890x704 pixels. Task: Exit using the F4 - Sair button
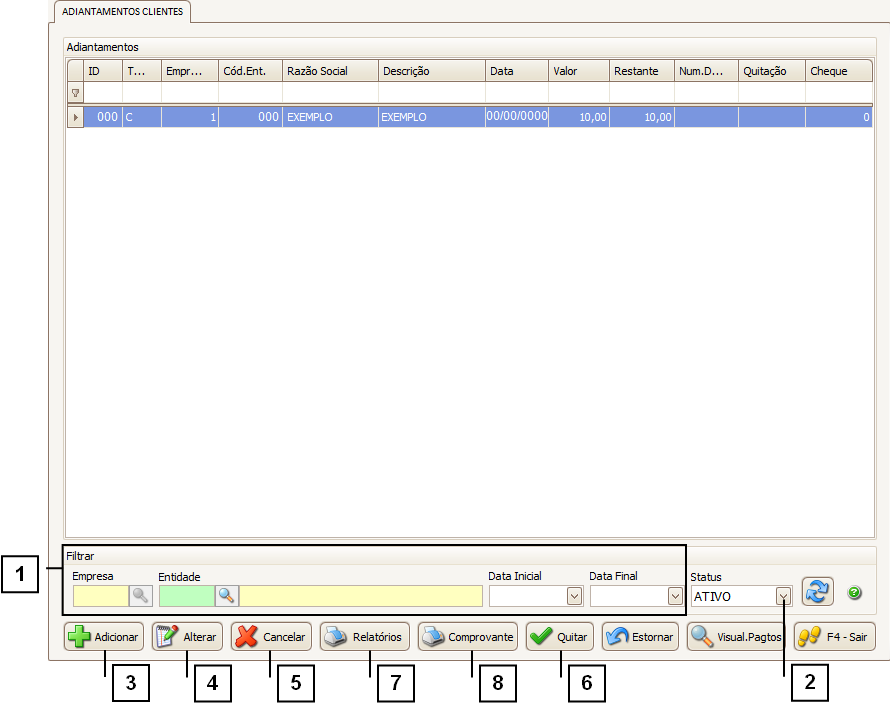pos(834,637)
